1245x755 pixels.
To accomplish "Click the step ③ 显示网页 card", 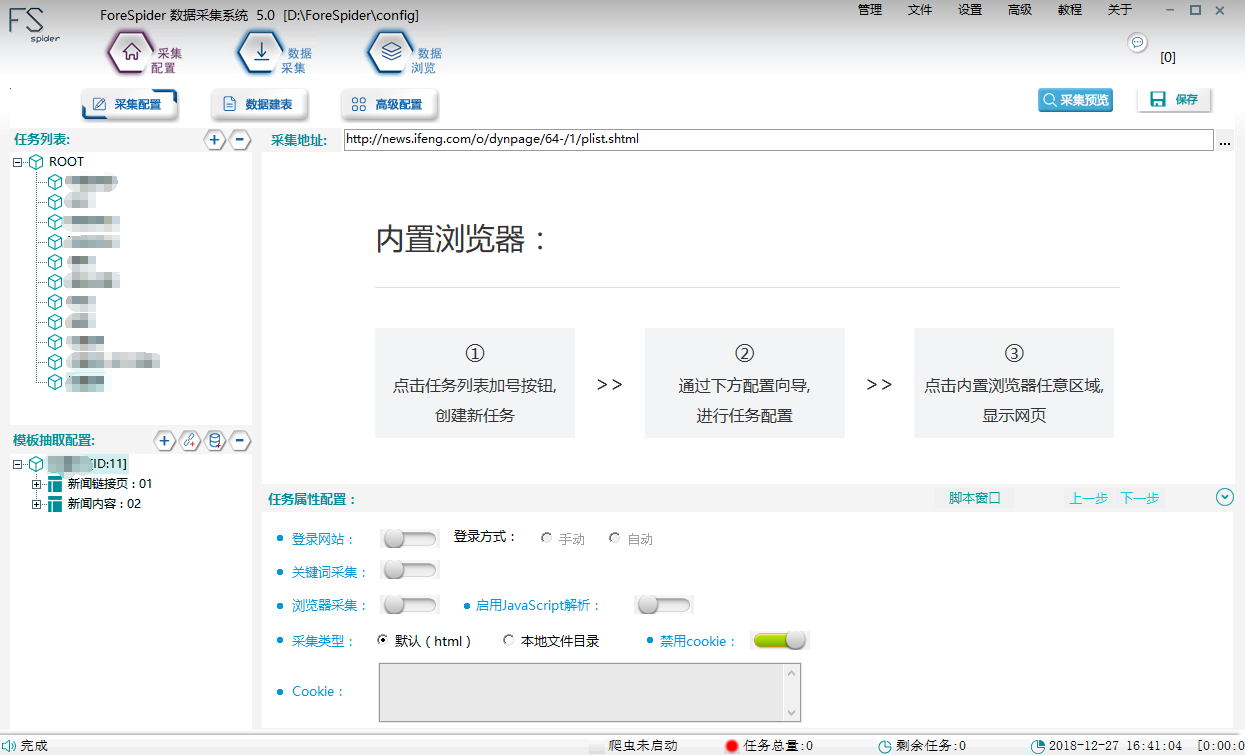I will [1014, 383].
